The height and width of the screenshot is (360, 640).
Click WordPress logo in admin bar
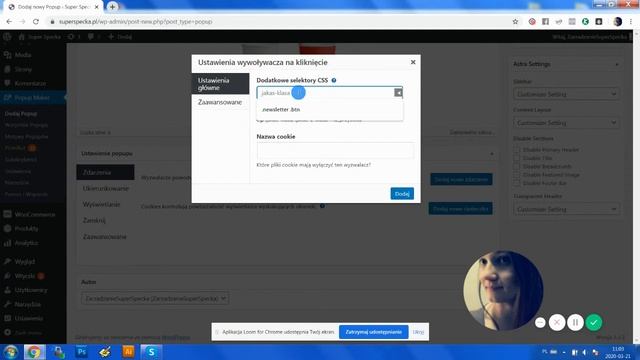pyautogui.click(x=7, y=37)
